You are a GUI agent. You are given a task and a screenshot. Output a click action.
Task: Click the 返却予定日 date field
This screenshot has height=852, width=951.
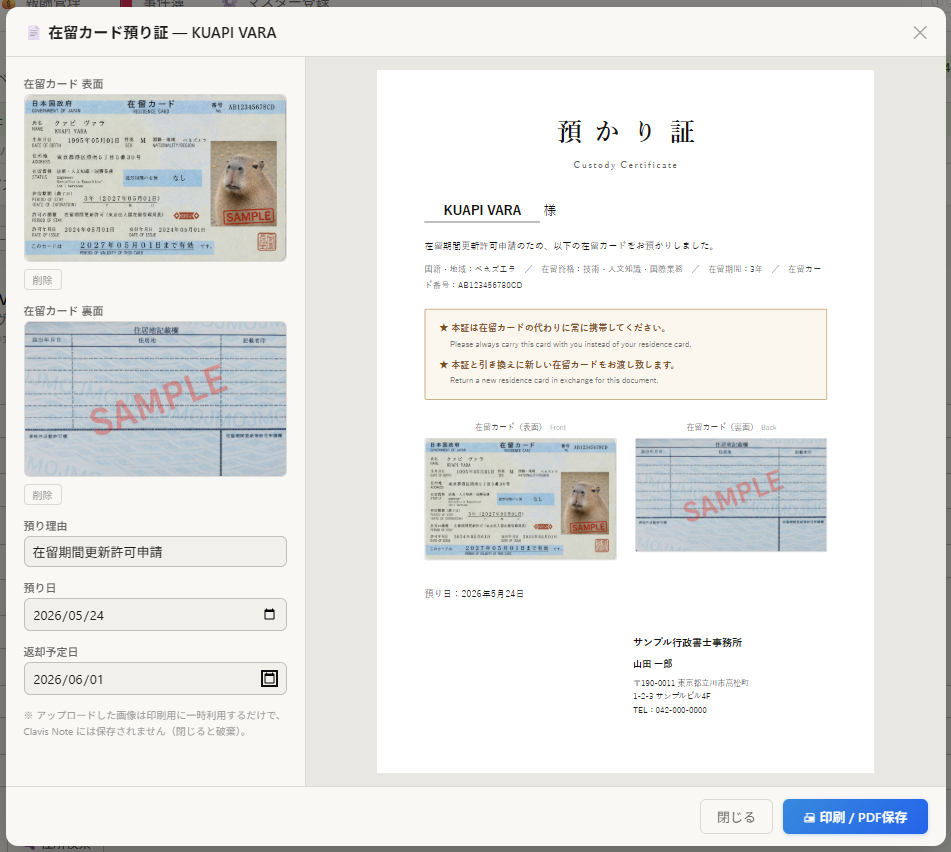point(155,679)
